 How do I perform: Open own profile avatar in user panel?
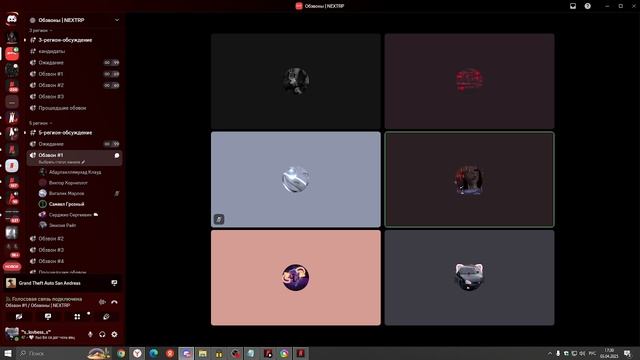click(11, 333)
